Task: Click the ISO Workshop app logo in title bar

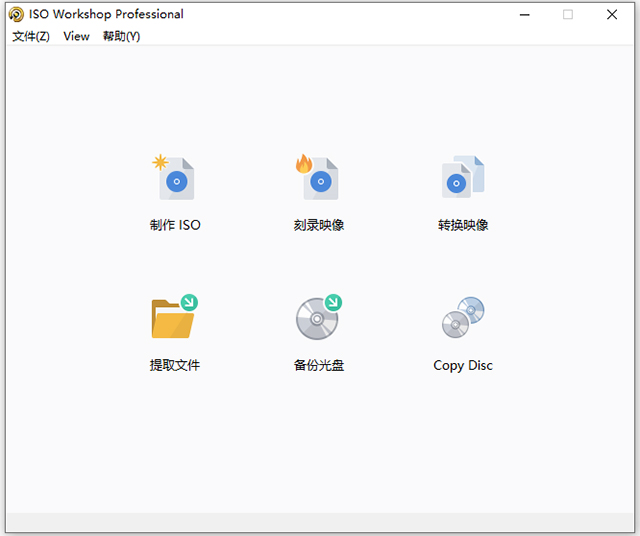Action: click(x=16, y=14)
